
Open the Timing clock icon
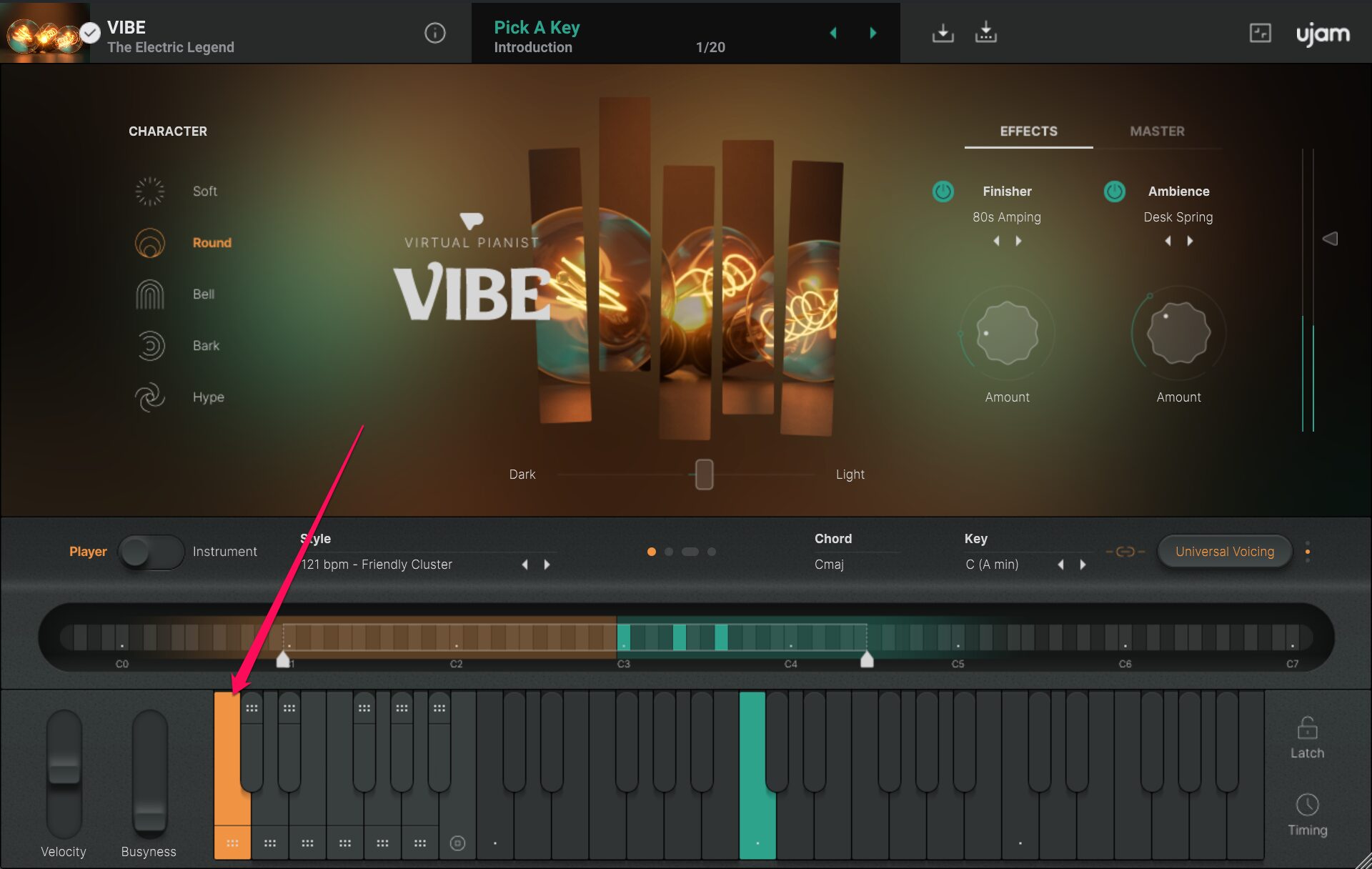[1307, 805]
